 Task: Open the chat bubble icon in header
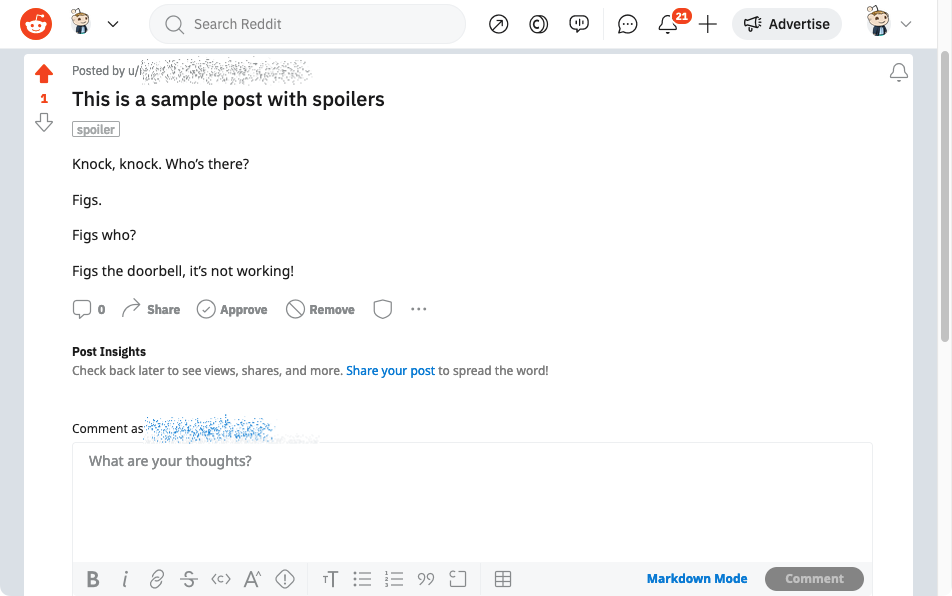click(x=627, y=24)
